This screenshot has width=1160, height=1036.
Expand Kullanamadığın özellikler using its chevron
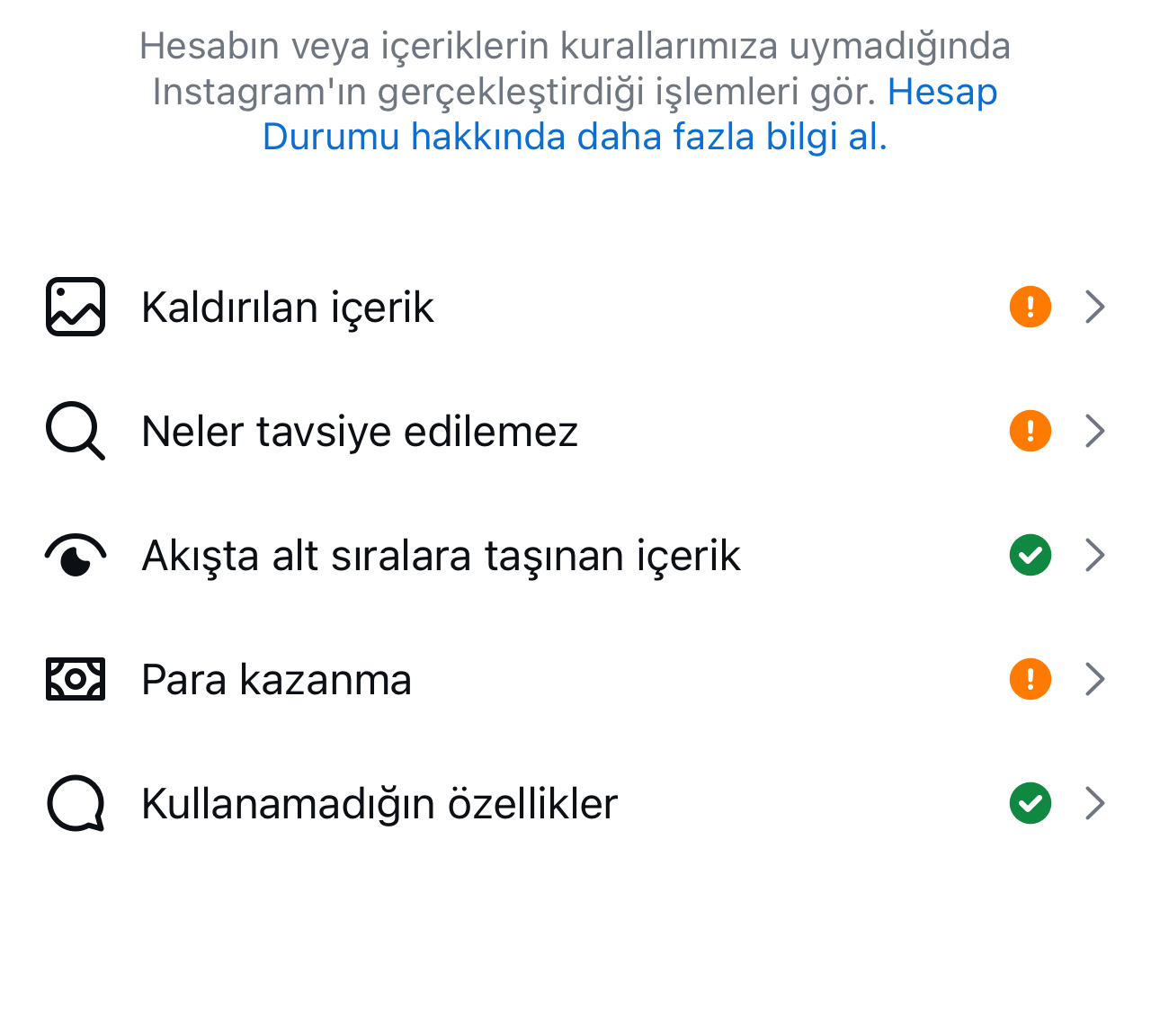tap(1094, 803)
